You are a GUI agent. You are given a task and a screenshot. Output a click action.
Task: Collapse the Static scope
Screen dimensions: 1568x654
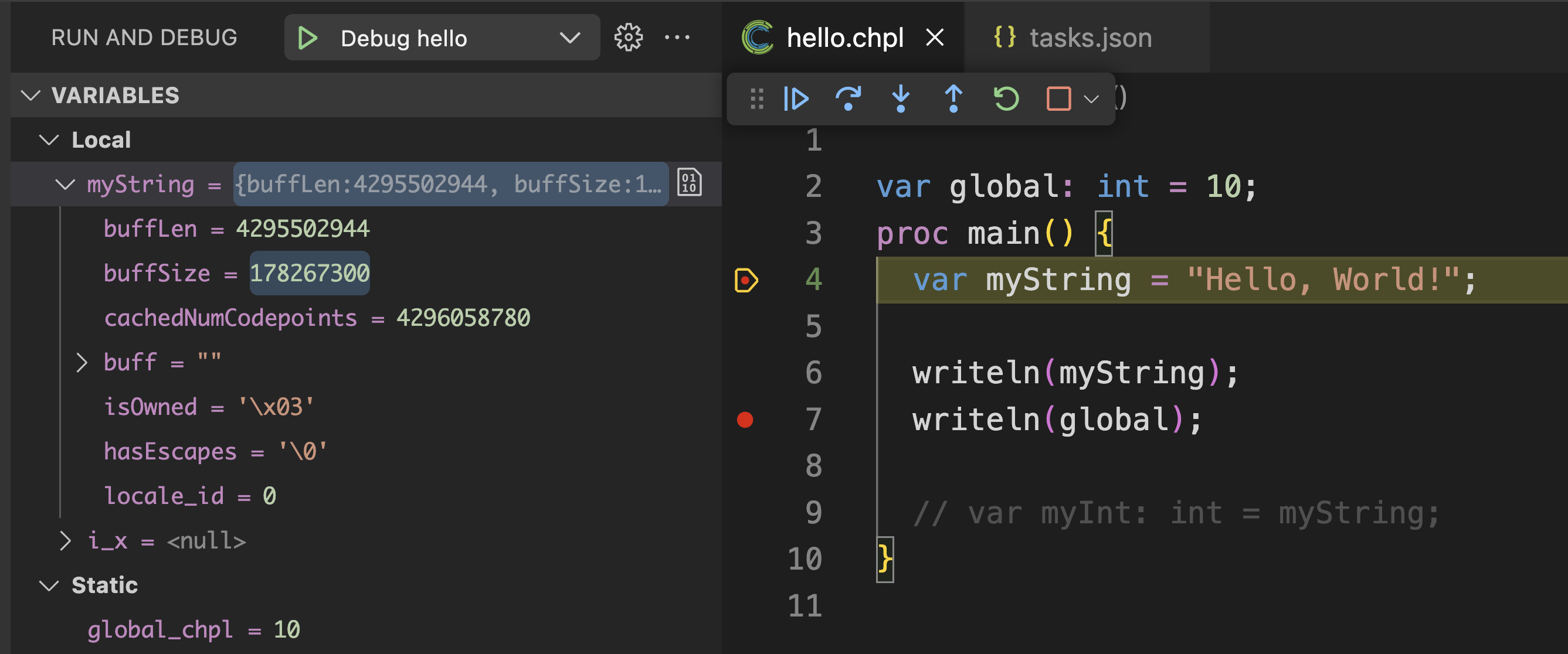(49, 586)
